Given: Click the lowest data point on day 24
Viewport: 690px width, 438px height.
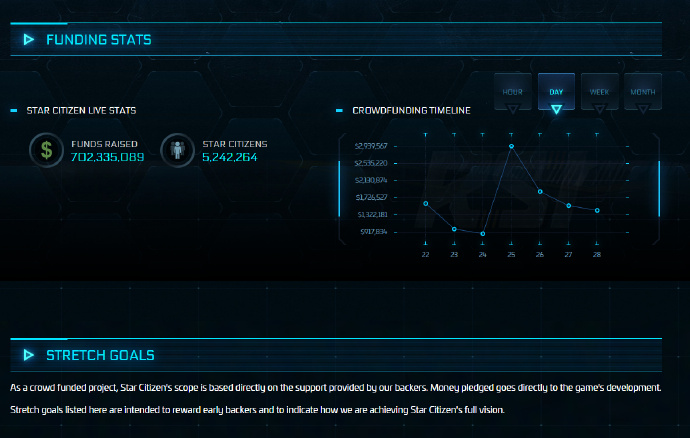Looking at the screenshot, I should click(x=483, y=234).
